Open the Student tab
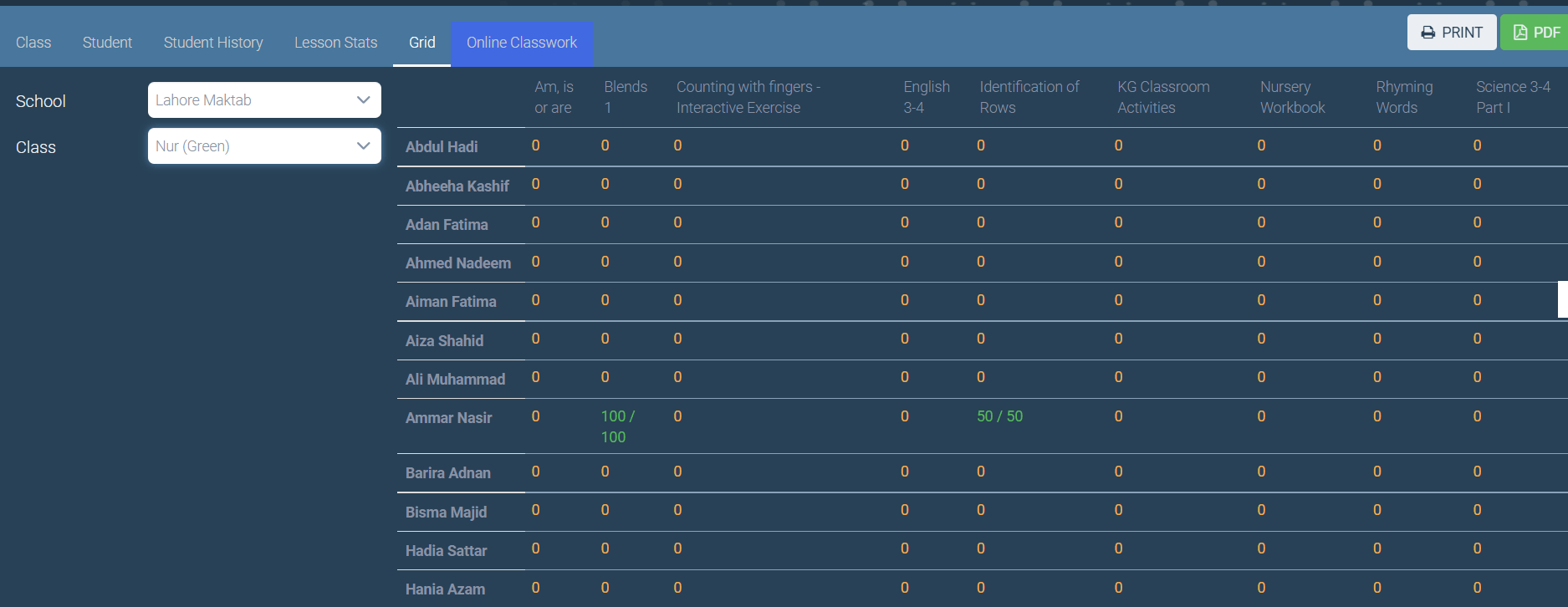 point(107,43)
